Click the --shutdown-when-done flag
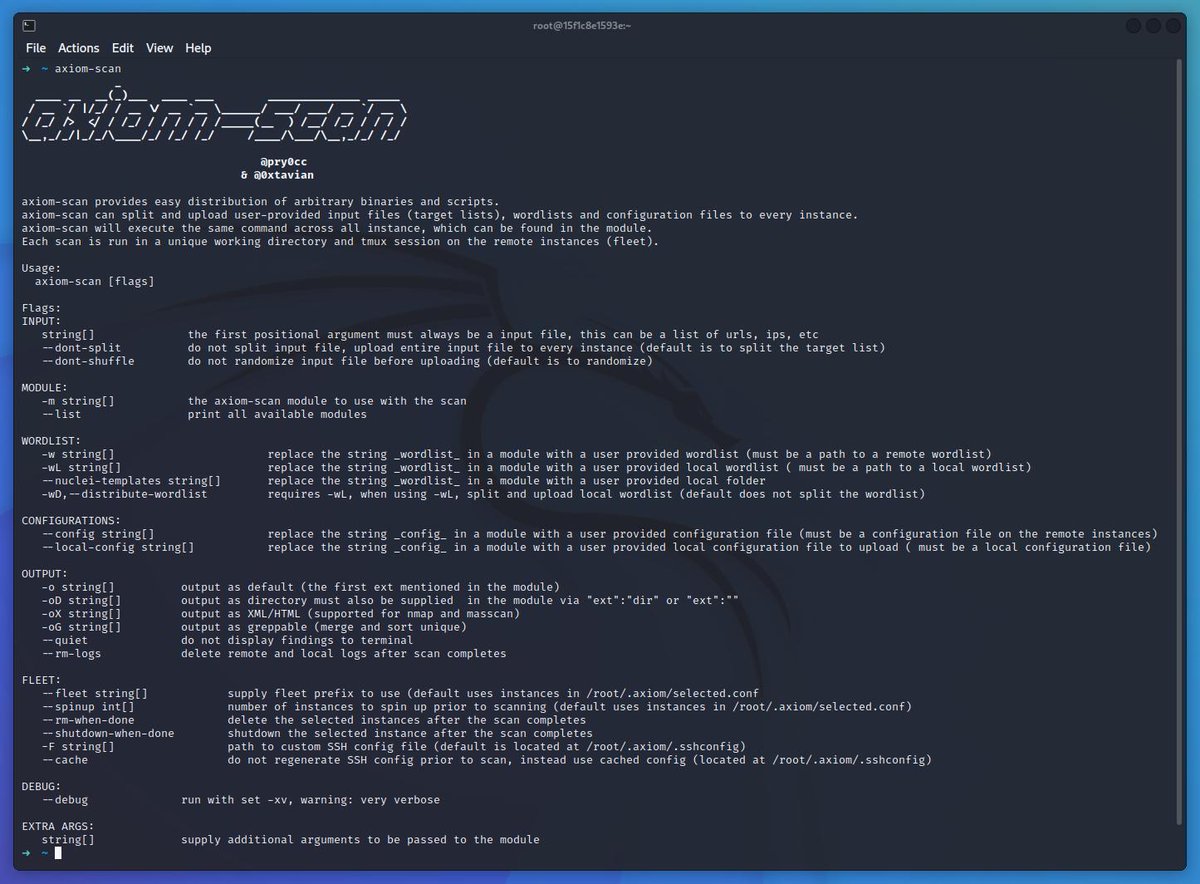Viewport: 1200px width, 884px height. (x=108, y=733)
